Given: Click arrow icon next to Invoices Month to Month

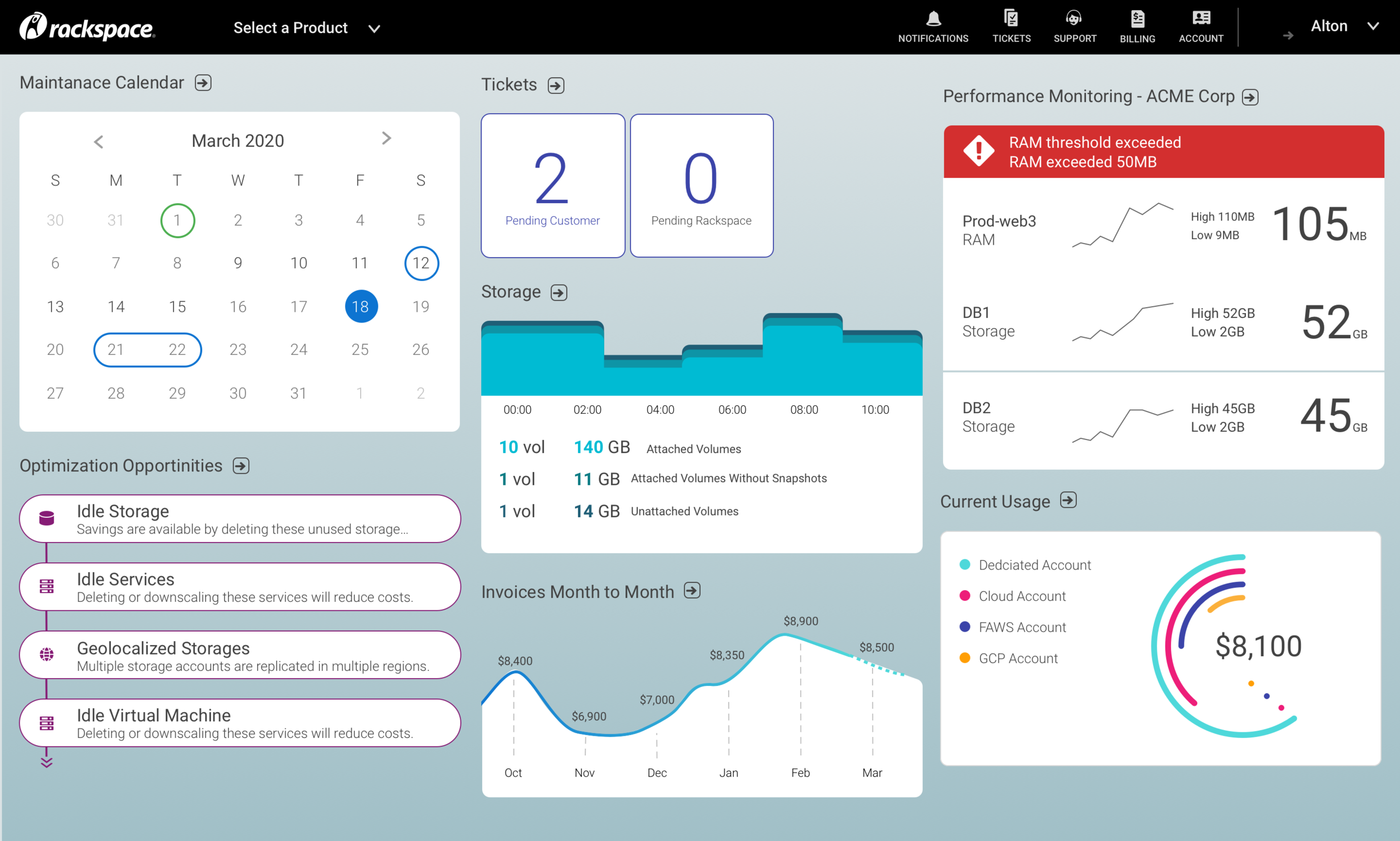Looking at the screenshot, I should [692, 591].
